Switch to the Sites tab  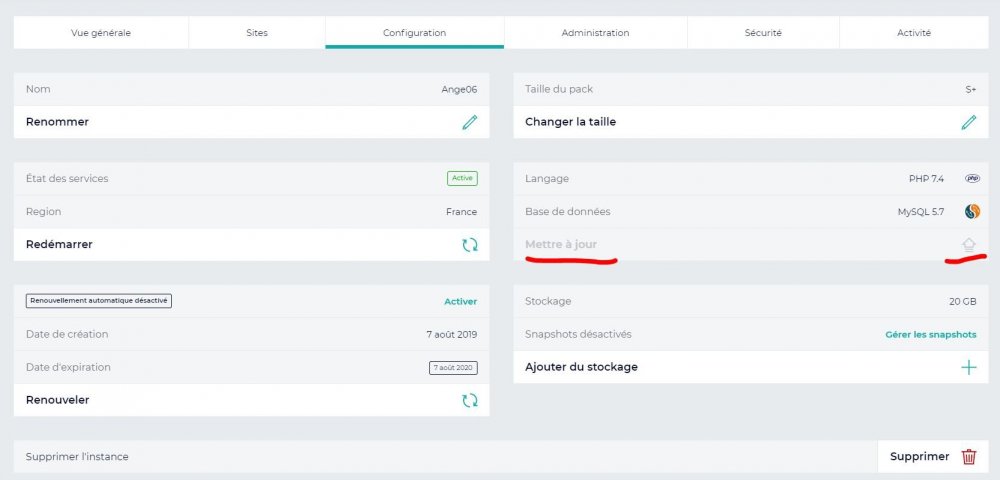(x=257, y=33)
